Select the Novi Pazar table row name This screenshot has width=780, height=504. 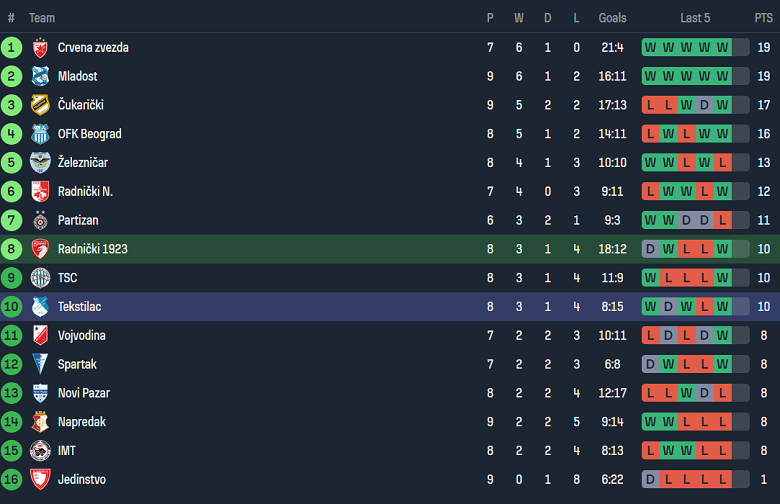coord(84,393)
